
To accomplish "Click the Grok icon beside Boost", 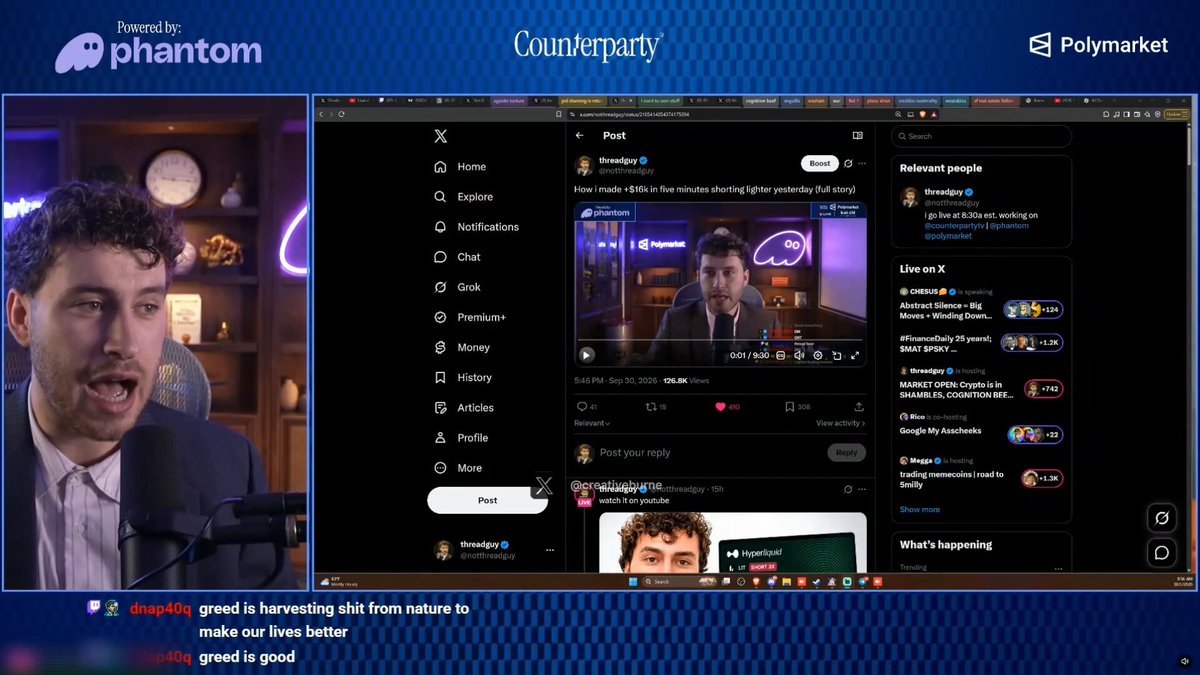I will 848,163.
